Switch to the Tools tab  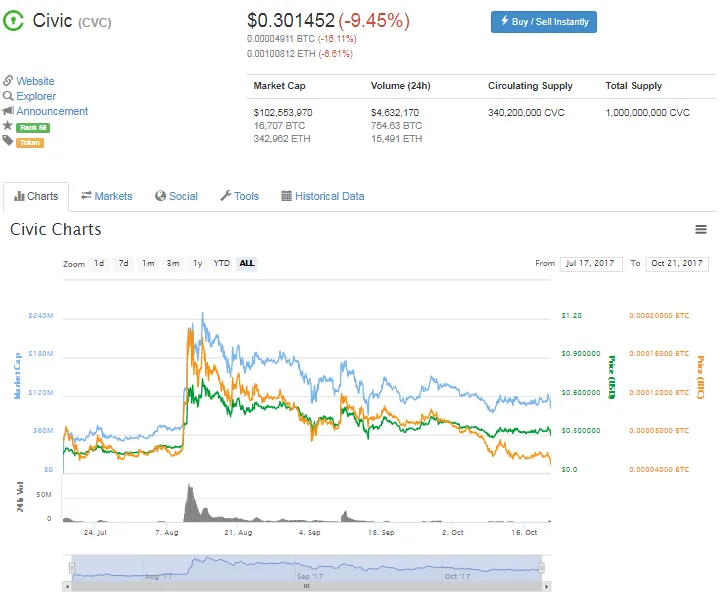tap(240, 196)
